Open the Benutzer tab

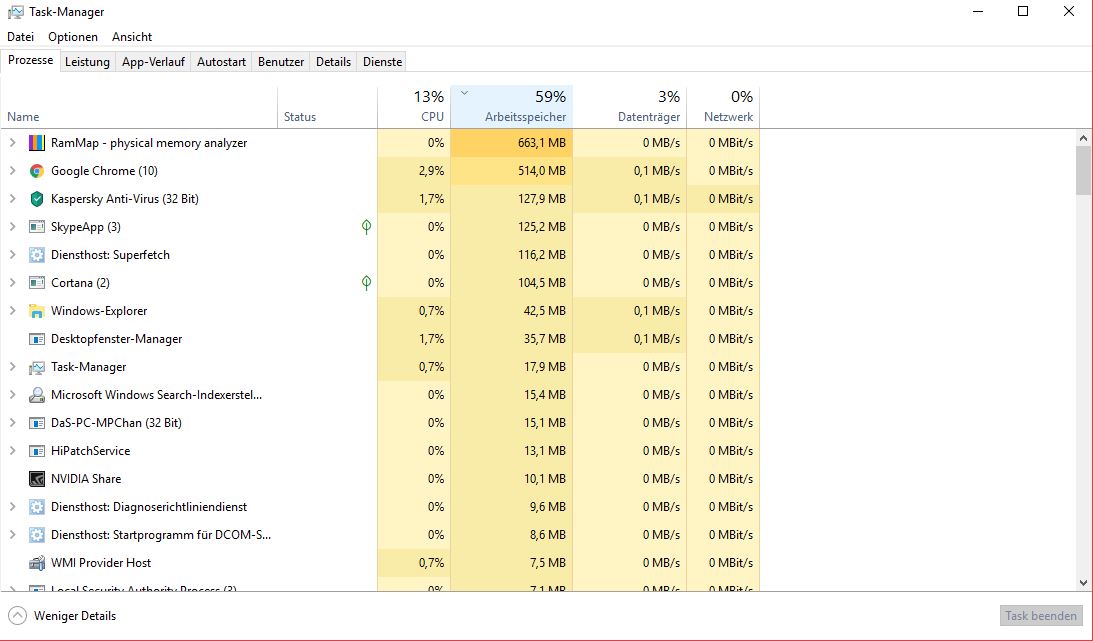click(281, 62)
